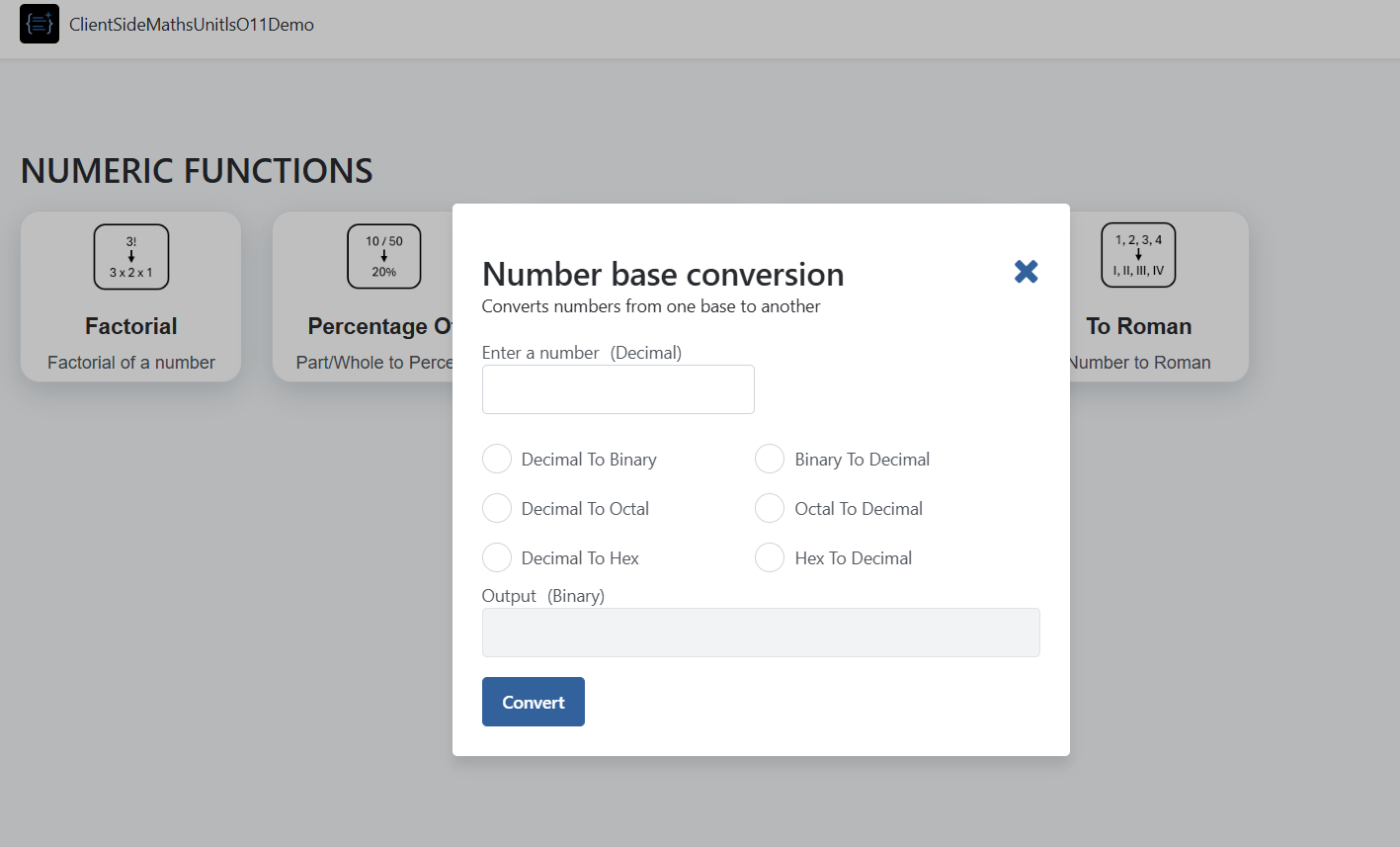Viewport: 1400px width, 847px height.
Task: Click the Percentage Of card title
Action: pyautogui.click(x=380, y=326)
